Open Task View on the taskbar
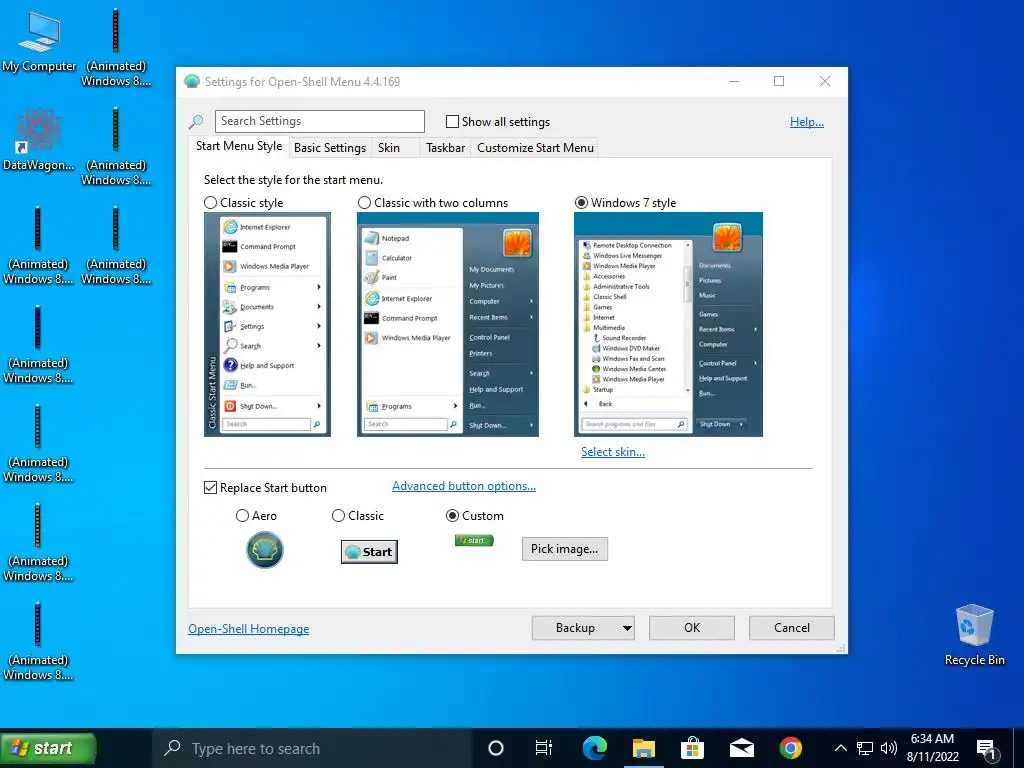This screenshot has height=768, width=1024. coord(543,748)
